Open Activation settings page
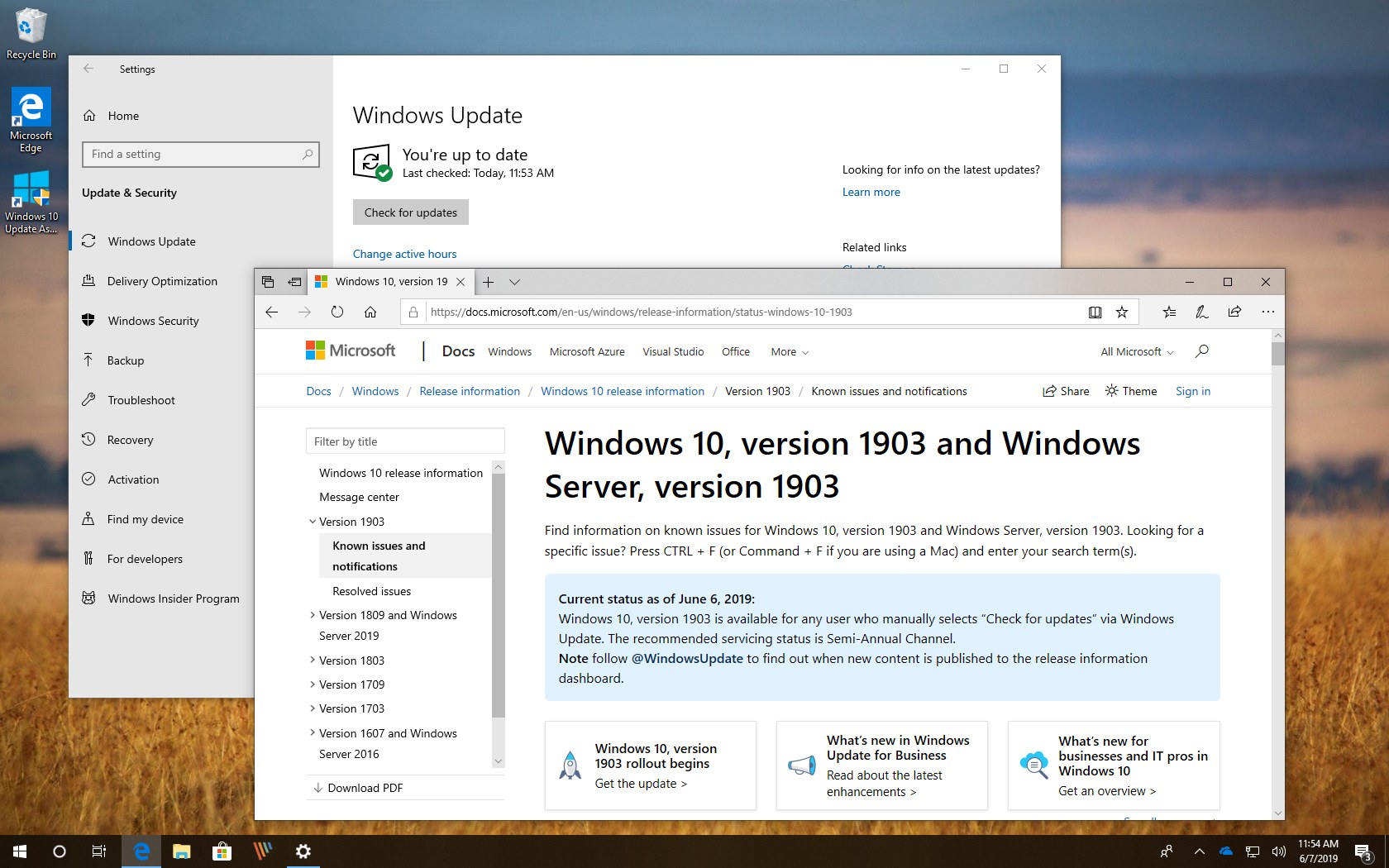The width and height of the screenshot is (1389, 868). coord(133,479)
